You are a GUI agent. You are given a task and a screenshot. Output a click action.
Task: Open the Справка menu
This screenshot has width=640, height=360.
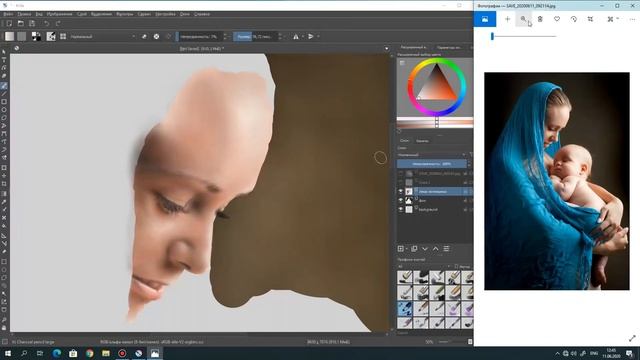(x=202, y=14)
